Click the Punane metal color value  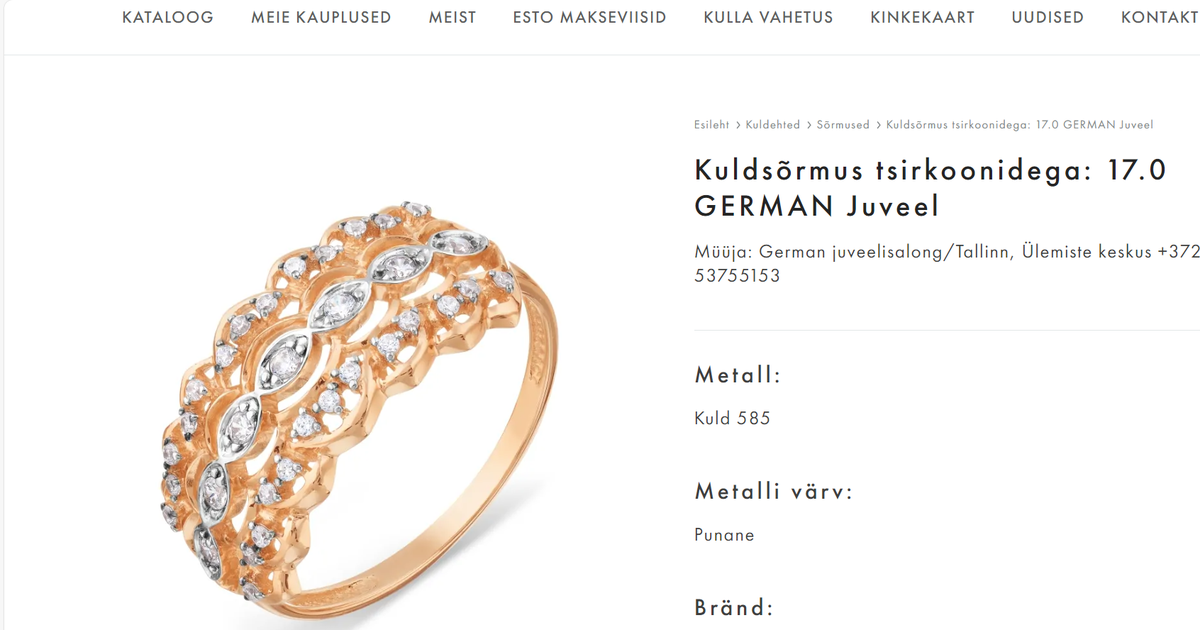pyautogui.click(x=724, y=535)
